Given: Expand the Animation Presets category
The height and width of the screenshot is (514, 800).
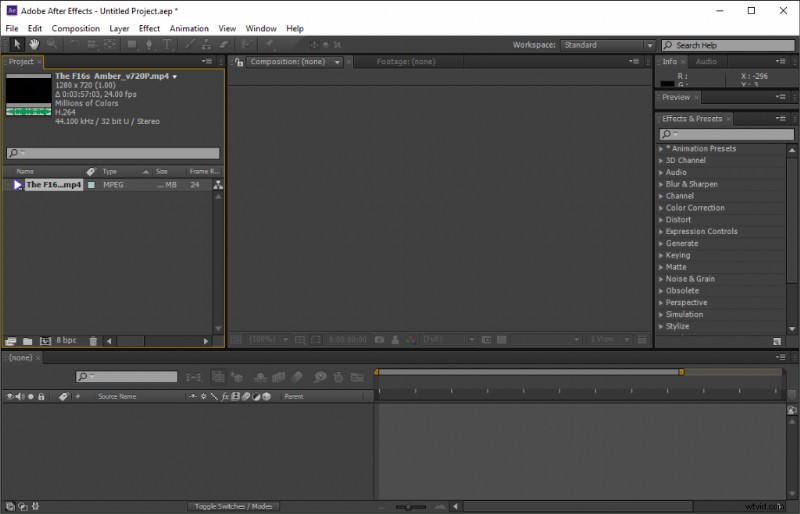Looking at the screenshot, I should click(x=661, y=149).
